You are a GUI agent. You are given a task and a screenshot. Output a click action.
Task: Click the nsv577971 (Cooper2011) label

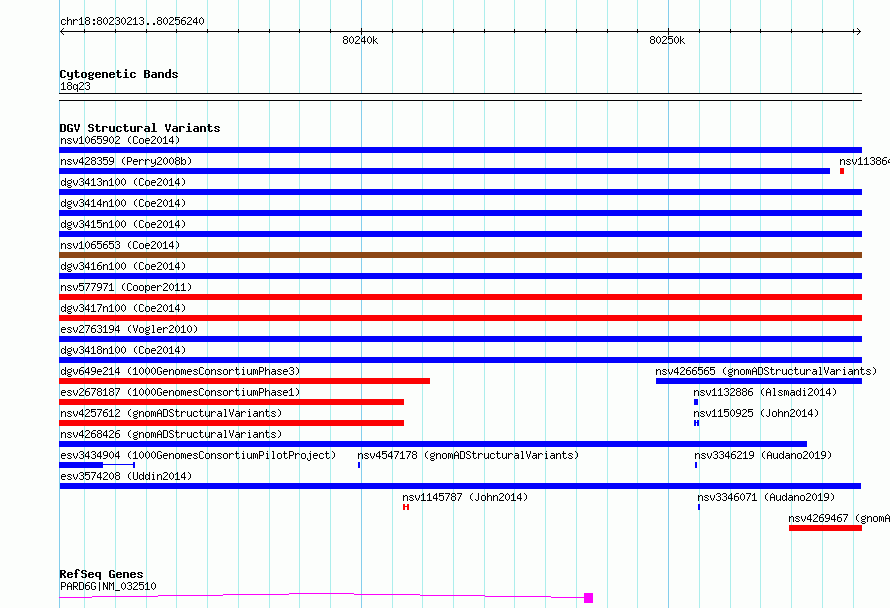(126, 287)
